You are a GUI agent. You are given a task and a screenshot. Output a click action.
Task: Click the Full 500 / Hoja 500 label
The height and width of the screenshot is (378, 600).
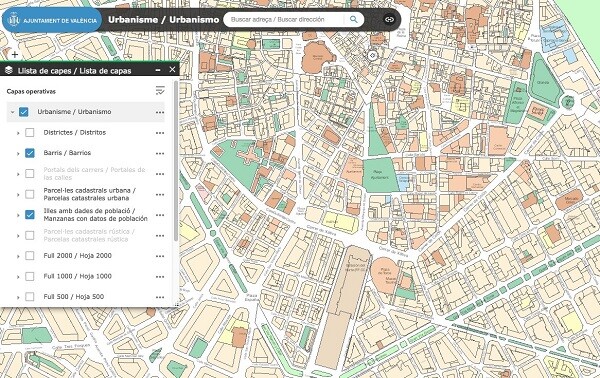click(74, 297)
